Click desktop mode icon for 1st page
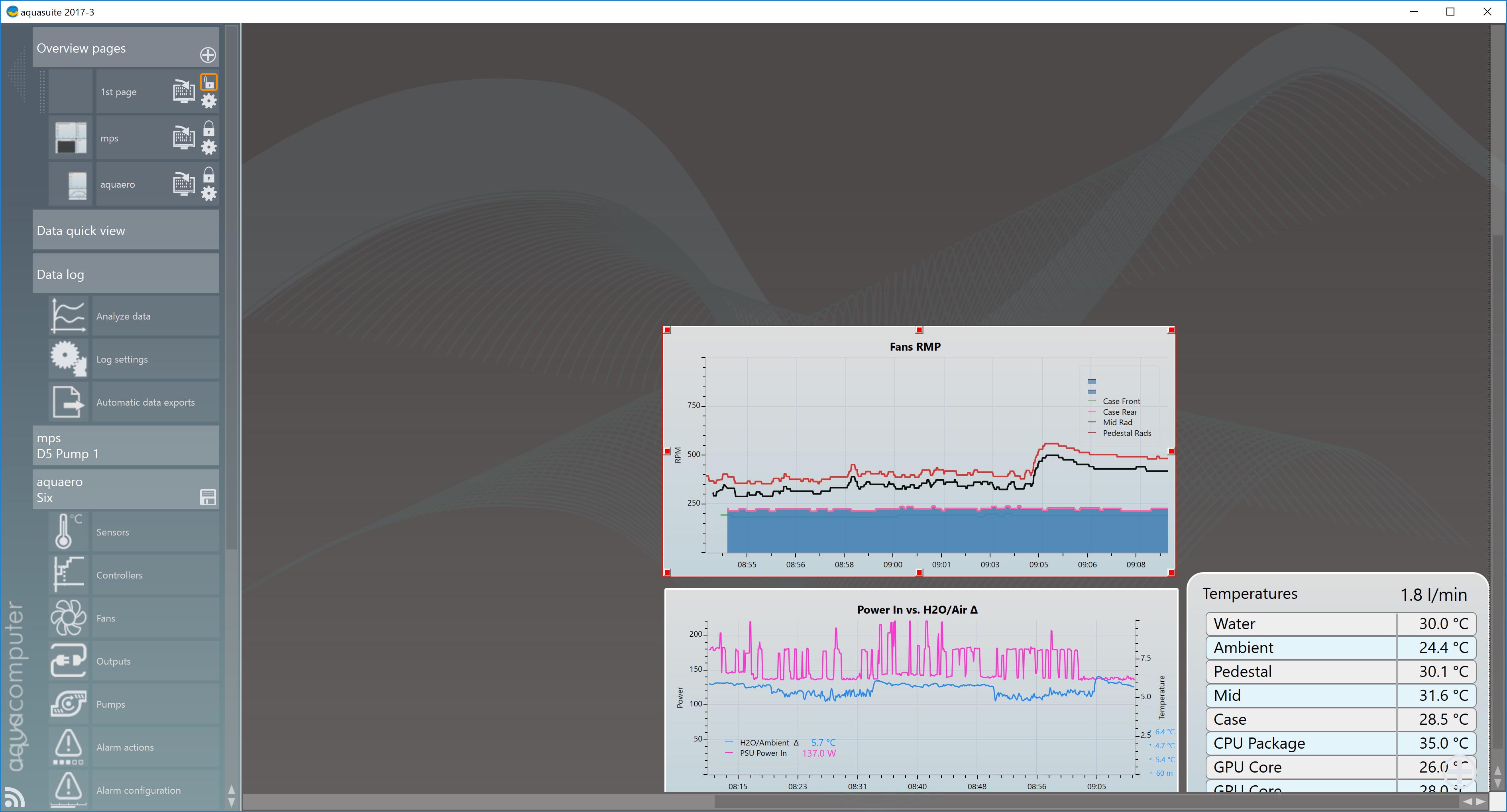 (184, 91)
